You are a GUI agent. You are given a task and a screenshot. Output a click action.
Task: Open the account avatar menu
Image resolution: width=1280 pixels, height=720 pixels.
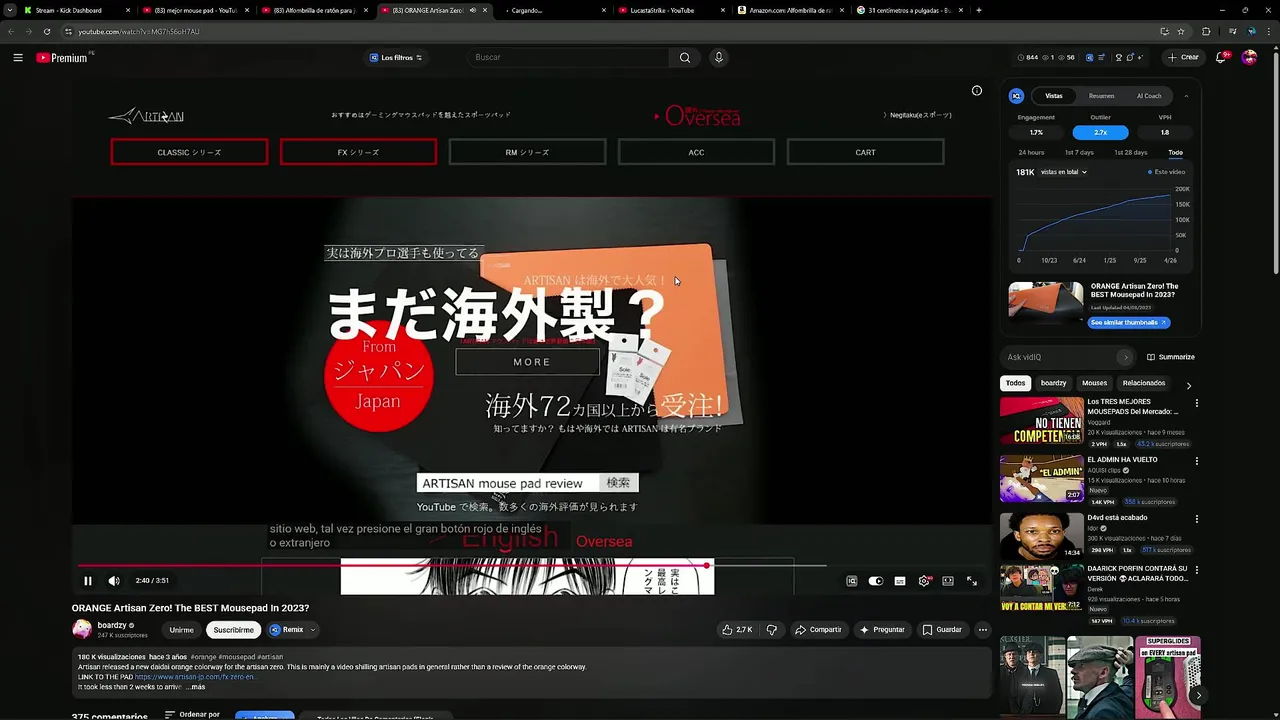click(1249, 57)
